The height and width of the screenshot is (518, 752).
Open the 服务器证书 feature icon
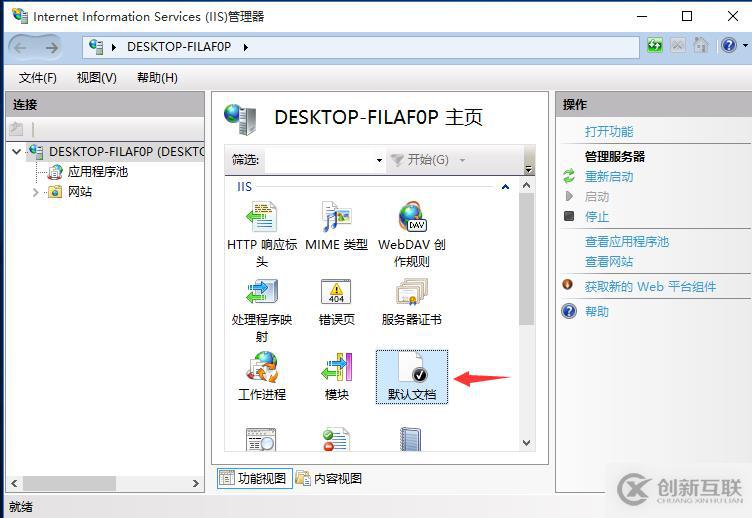(x=412, y=292)
